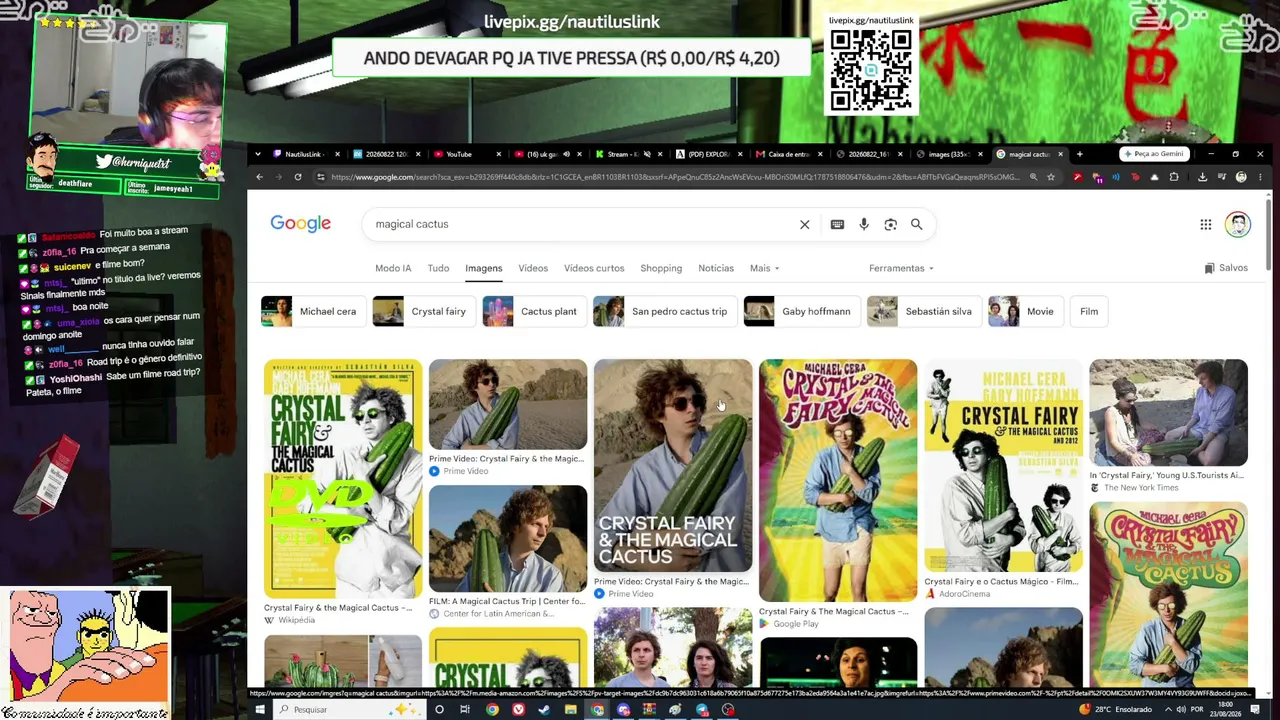Filter images by San pedro cactus trip
This screenshot has height=720, width=1280.
pyautogui.click(x=665, y=312)
